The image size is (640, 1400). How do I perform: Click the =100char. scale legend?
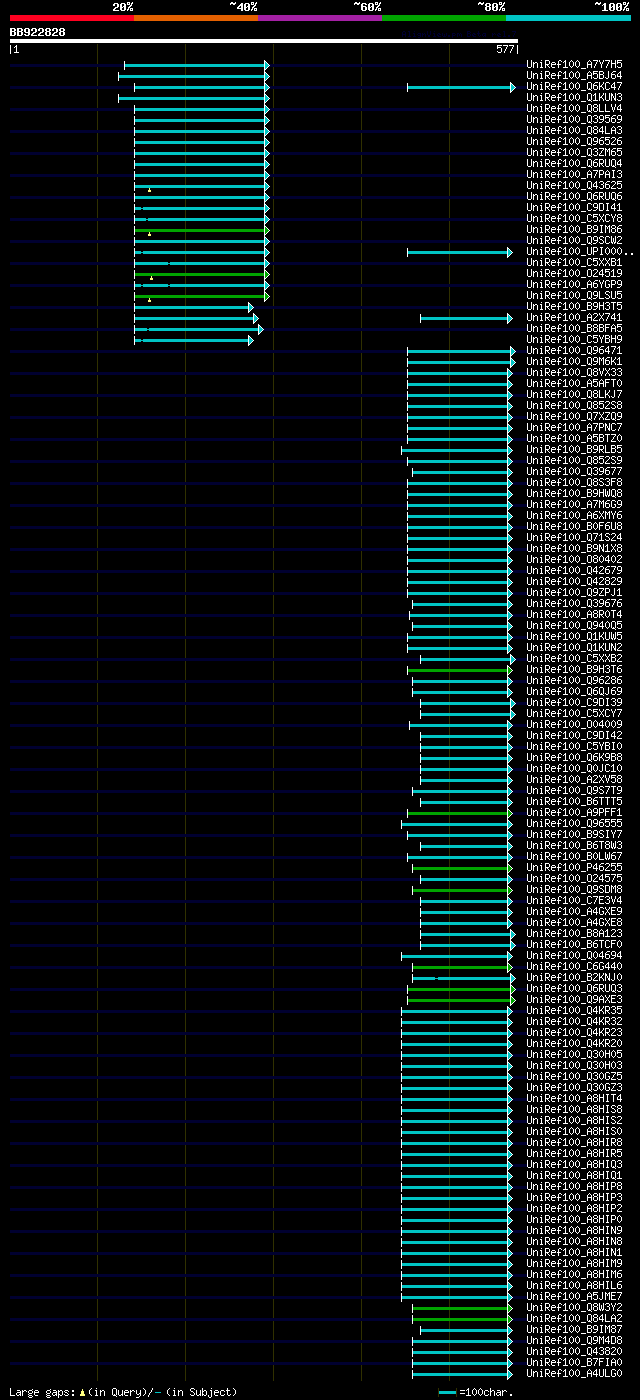point(477,1392)
